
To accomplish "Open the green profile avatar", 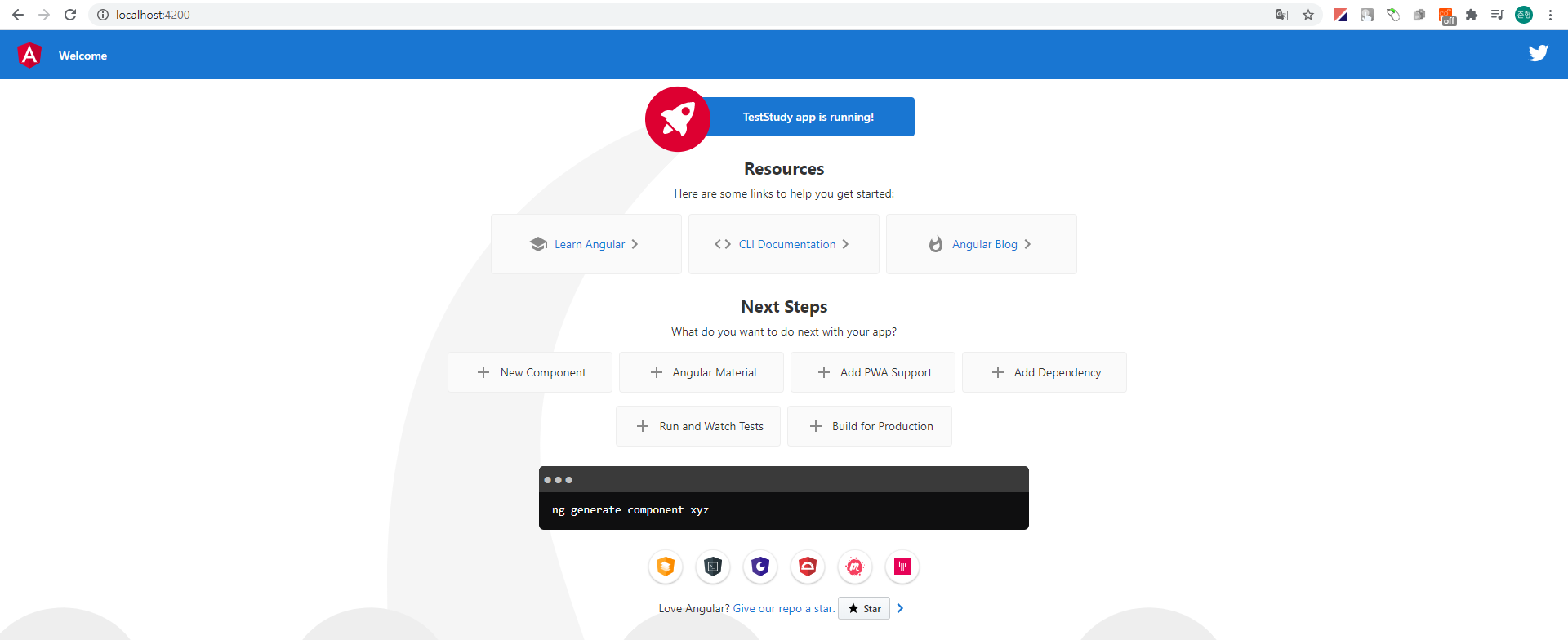I will click(x=1524, y=15).
